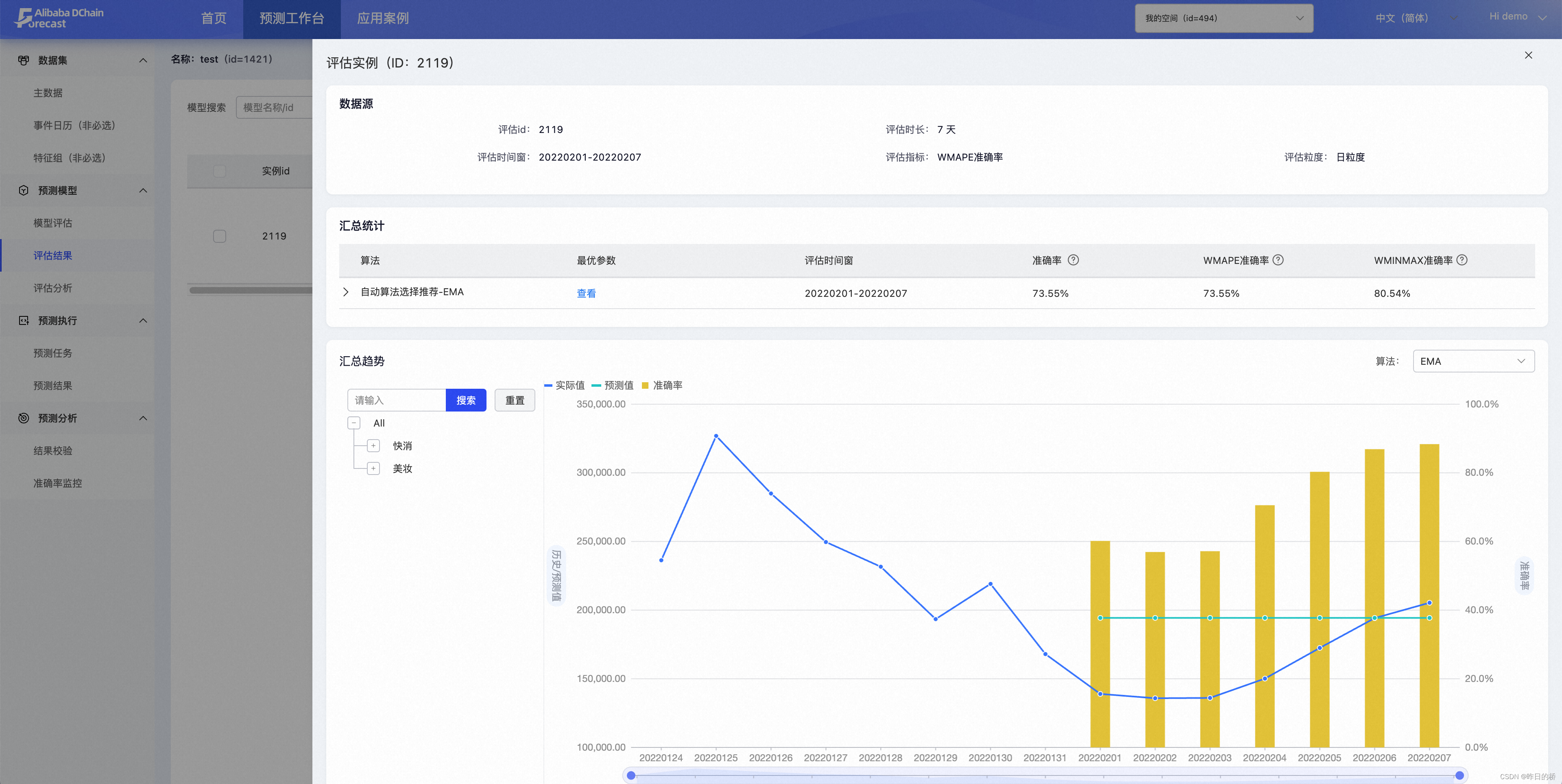This screenshot has width=1562, height=784.
Task: Focus the 模型名称/id search field
Action: click(x=274, y=107)
